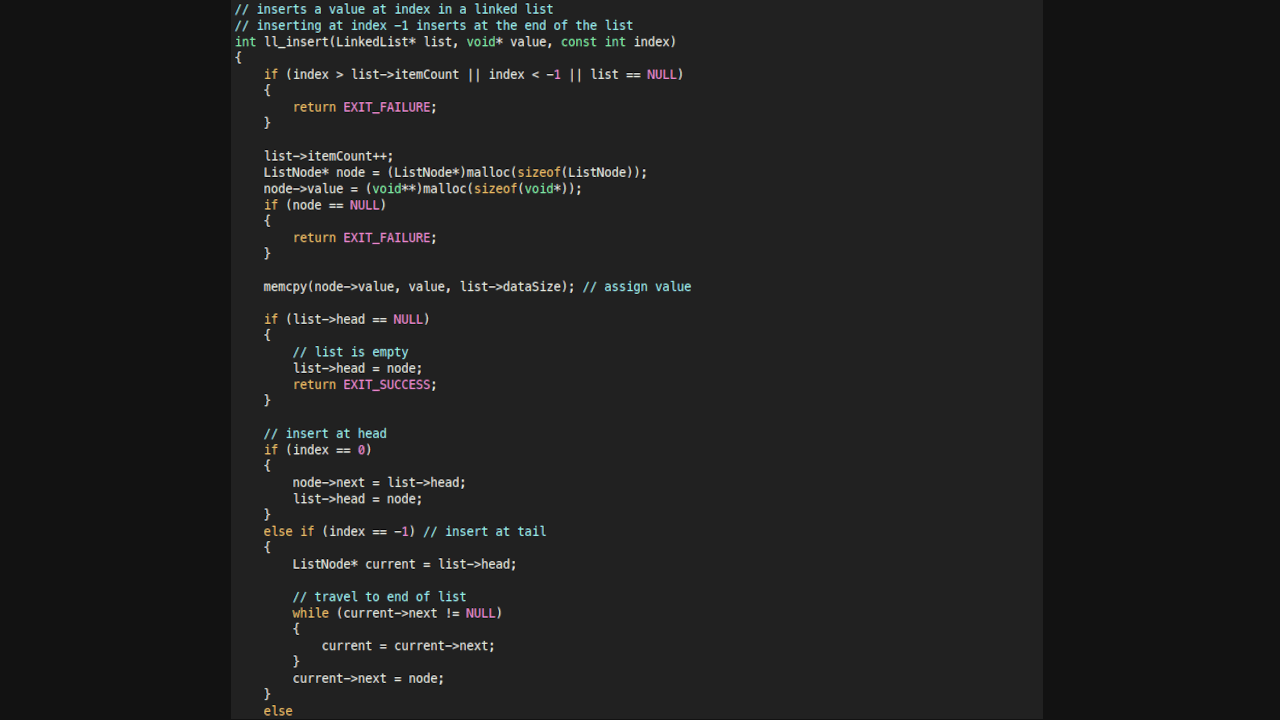Click the "// assign value" comment
The width and height of the screenshot is (1280, 720).
pyautogui.click(x=637, y=287)
